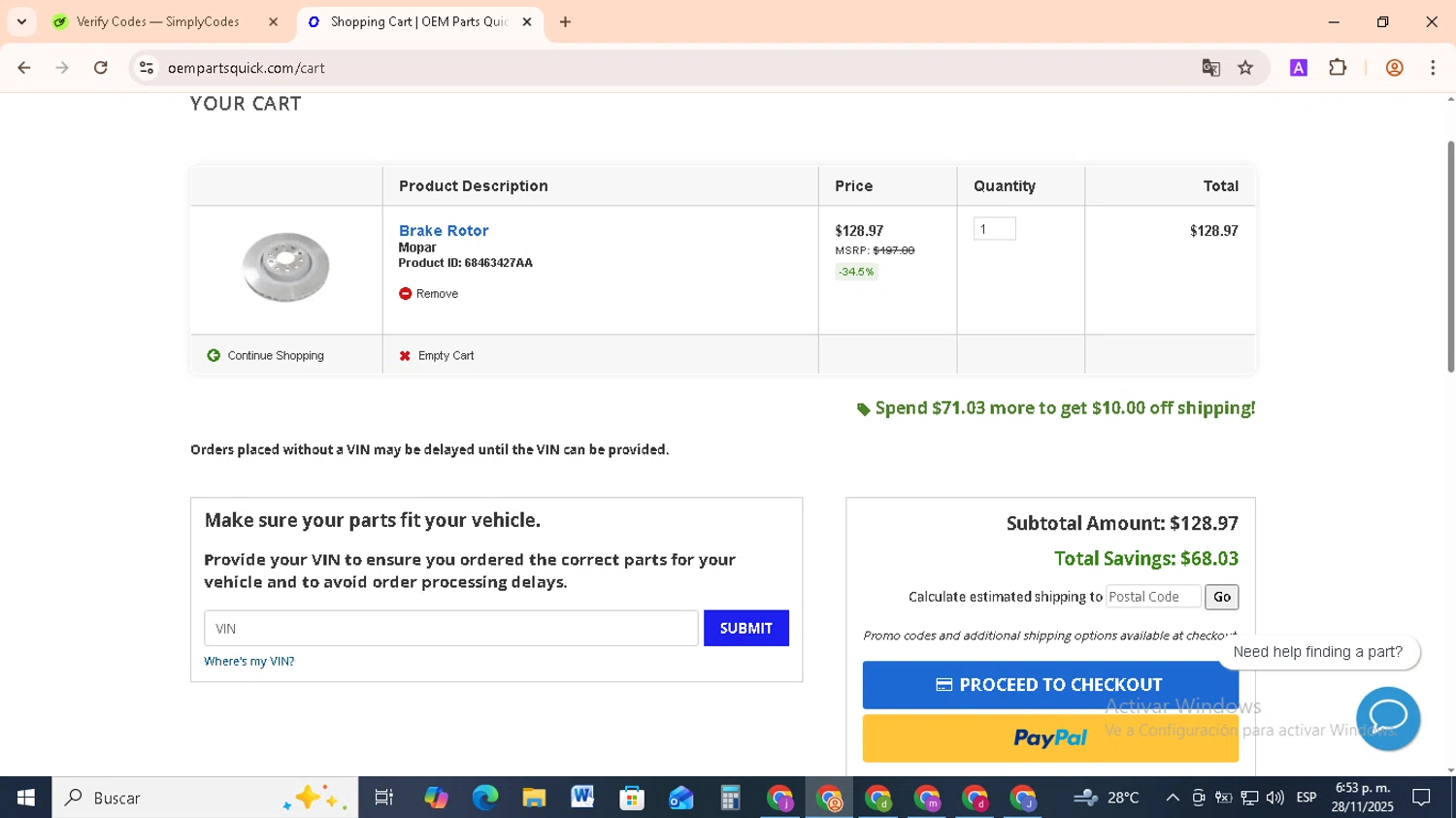This screenshot has height=818, width=1456.
Task: Open the Windows notification center
Action: (x=1421, y=798)
